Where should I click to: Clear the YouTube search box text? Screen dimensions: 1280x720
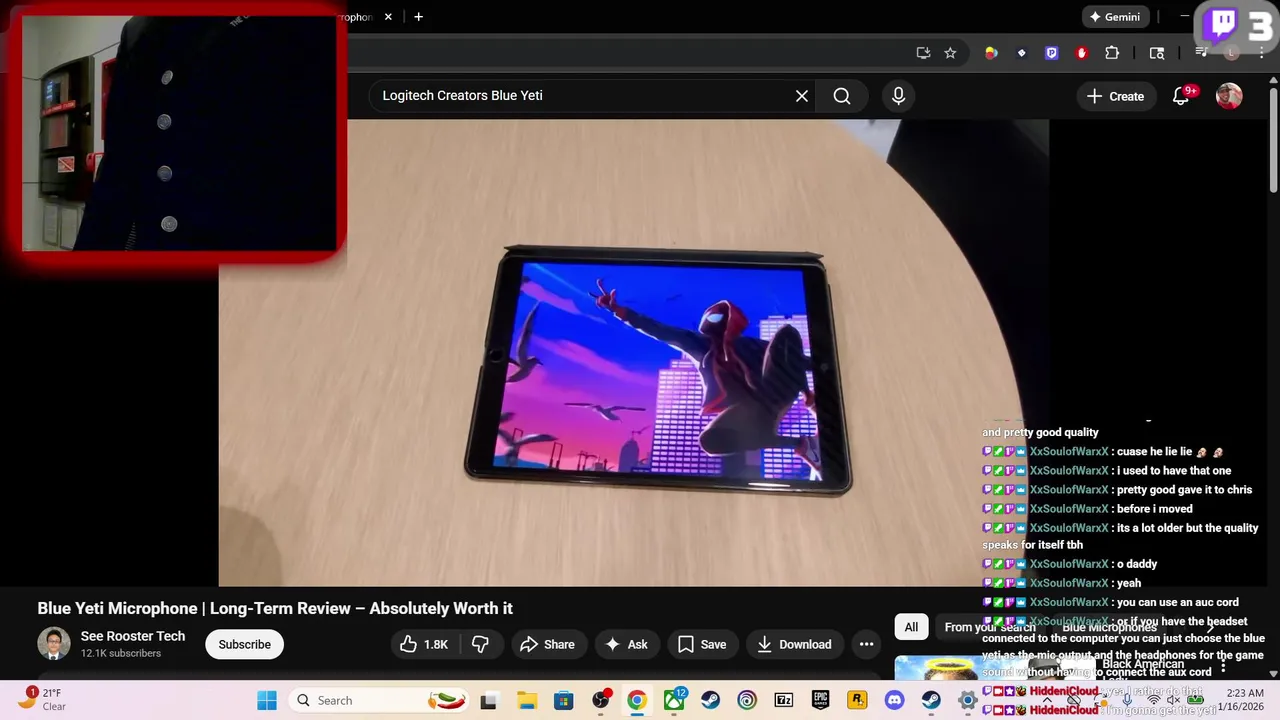(x=802, y=96)
